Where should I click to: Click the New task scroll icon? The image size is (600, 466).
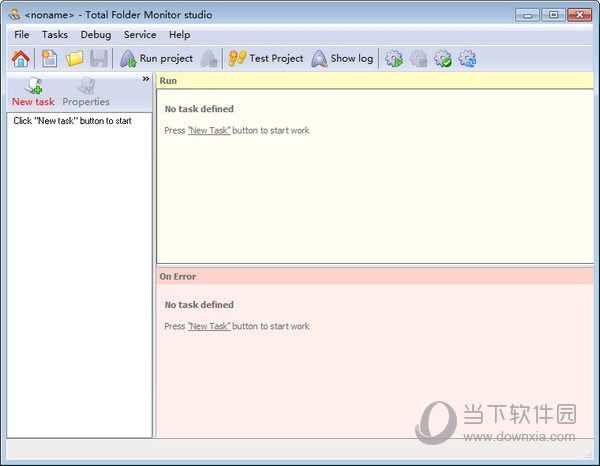click(33, 85)
